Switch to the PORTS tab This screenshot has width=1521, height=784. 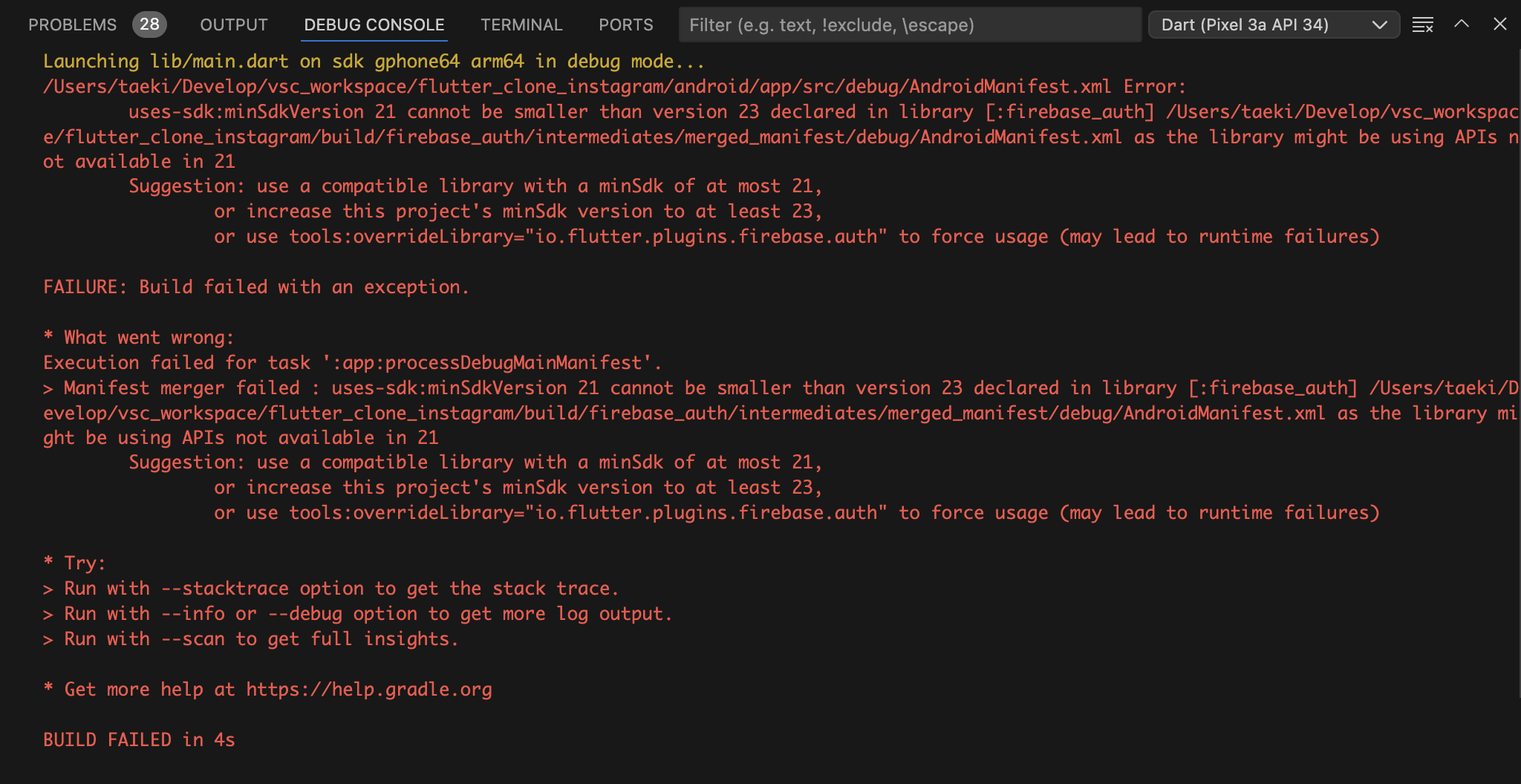626,24
